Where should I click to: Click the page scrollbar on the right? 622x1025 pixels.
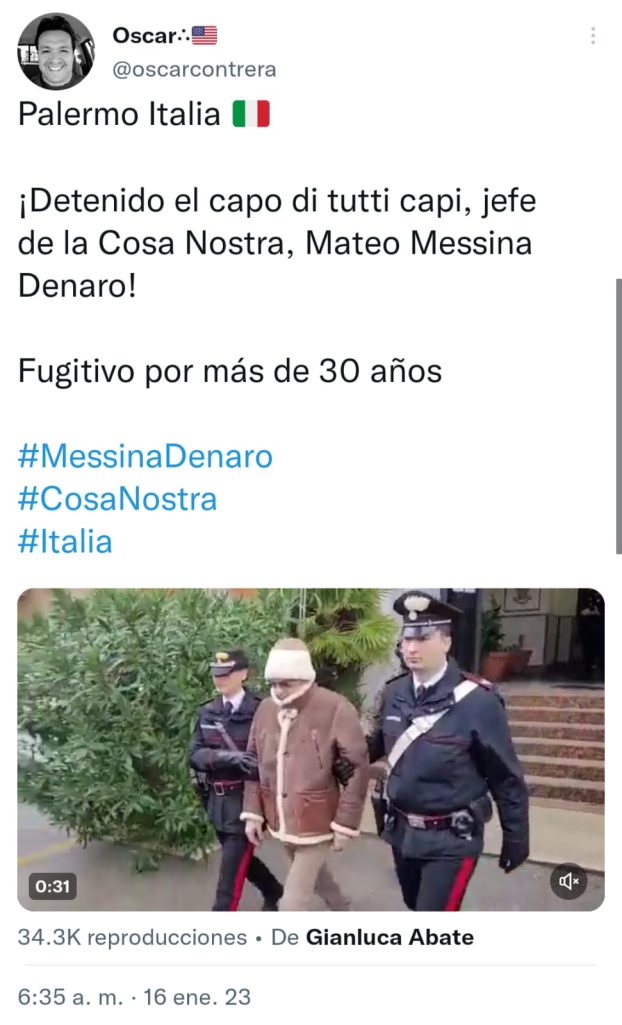pyautogui.click(x=618, y=416)
